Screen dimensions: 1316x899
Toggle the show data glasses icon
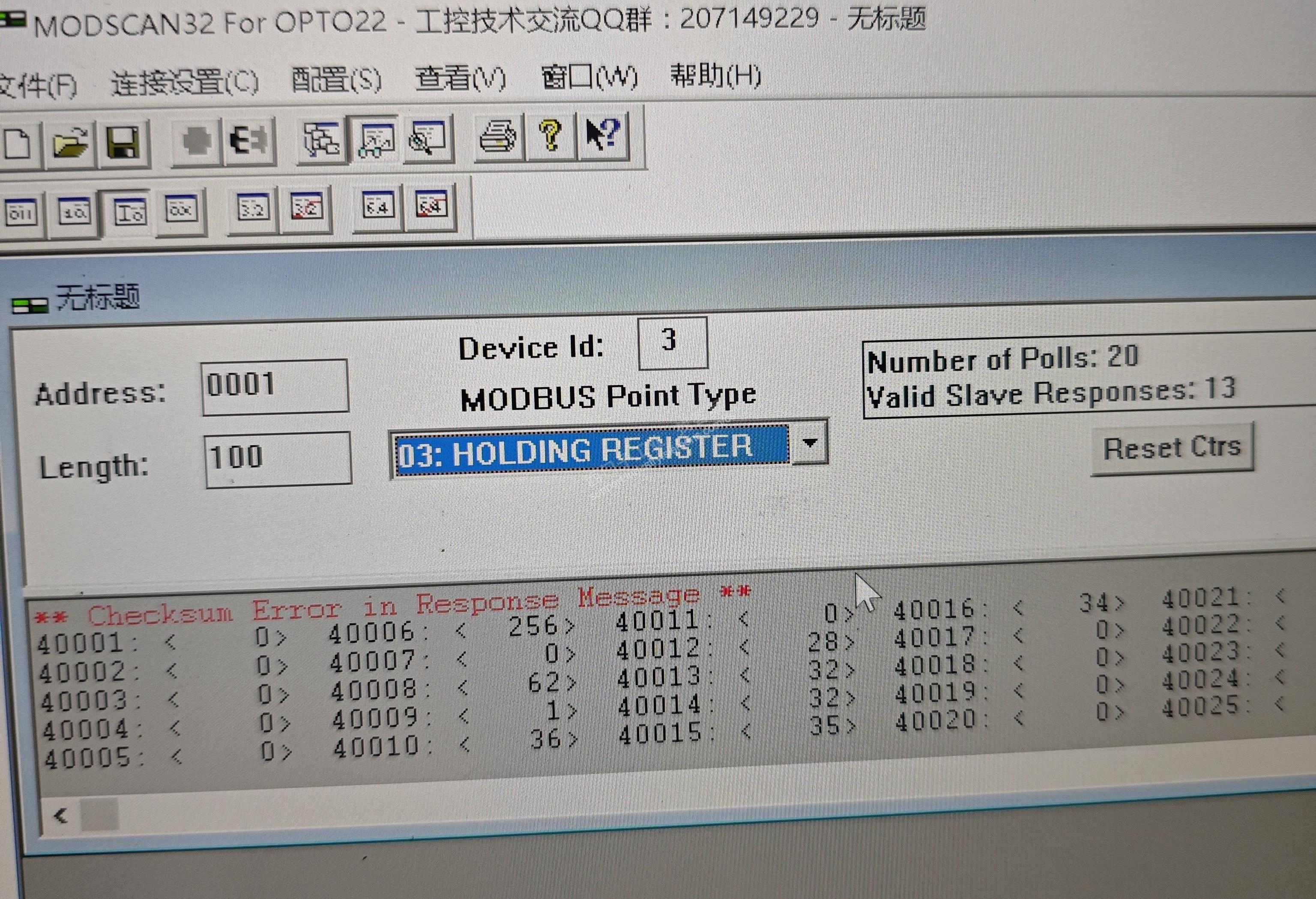tap(377, 138)
